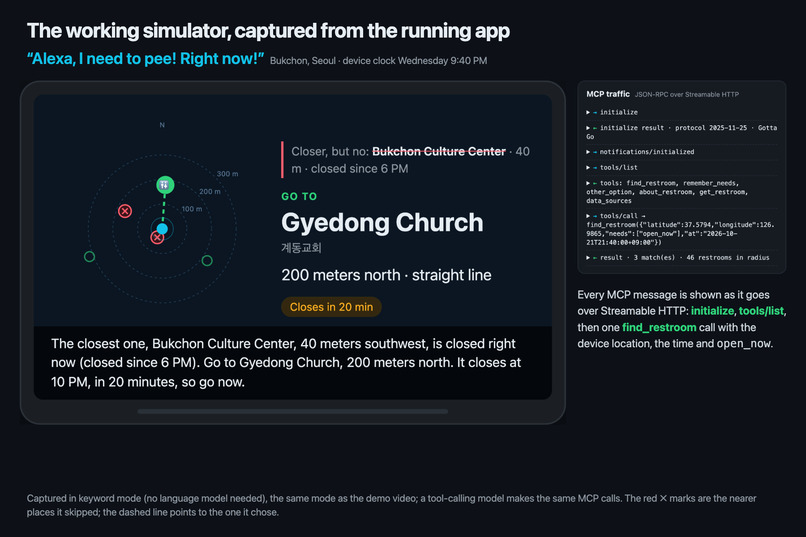Click the footnote "Captured in keyword mode"

392,505
